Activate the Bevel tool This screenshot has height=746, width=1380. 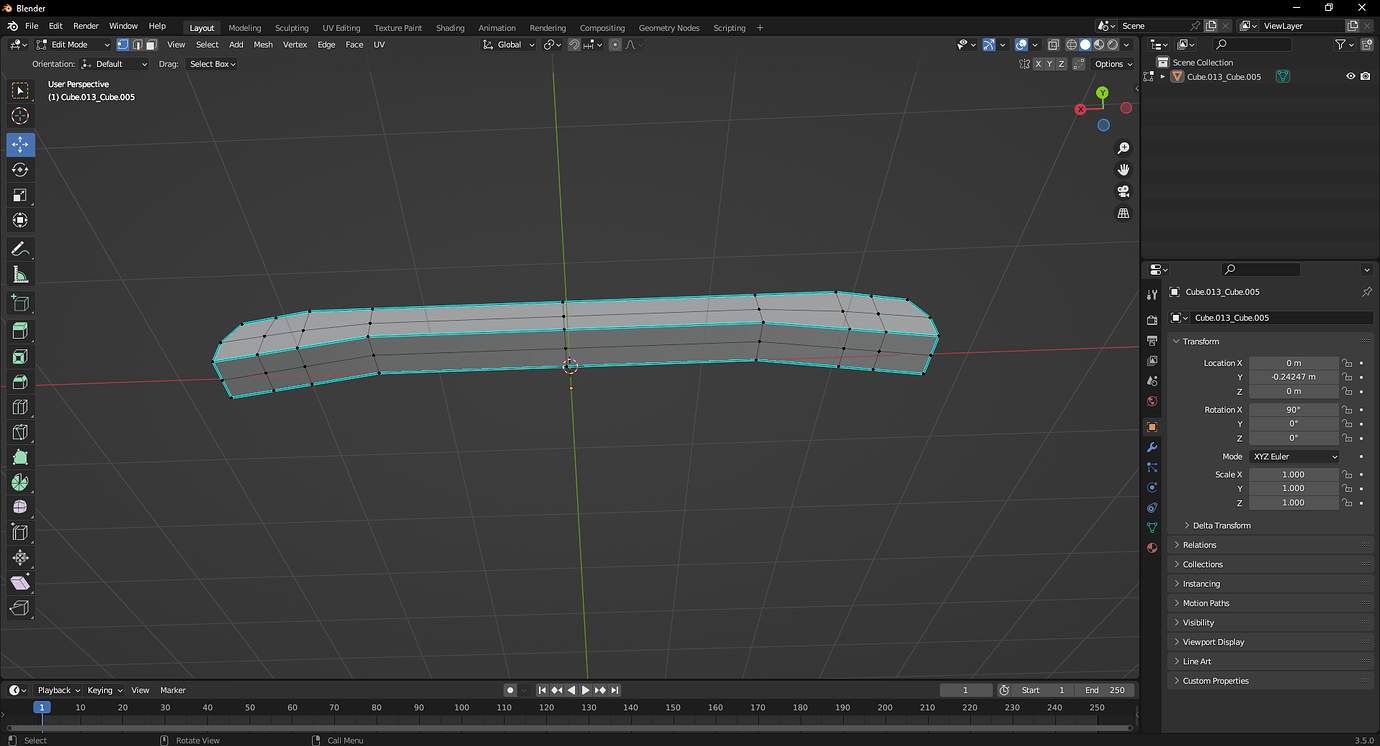pos(20,381)
